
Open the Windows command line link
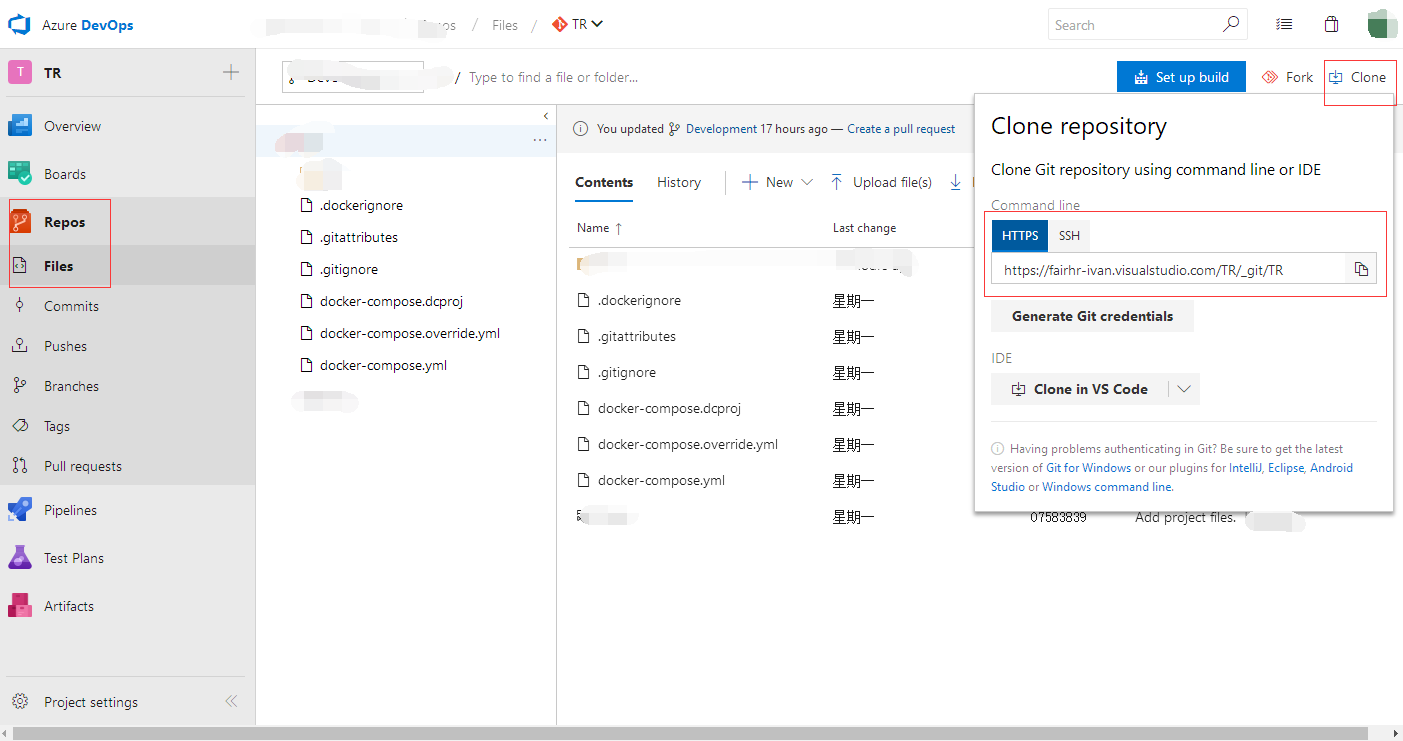click(1107, 487)
